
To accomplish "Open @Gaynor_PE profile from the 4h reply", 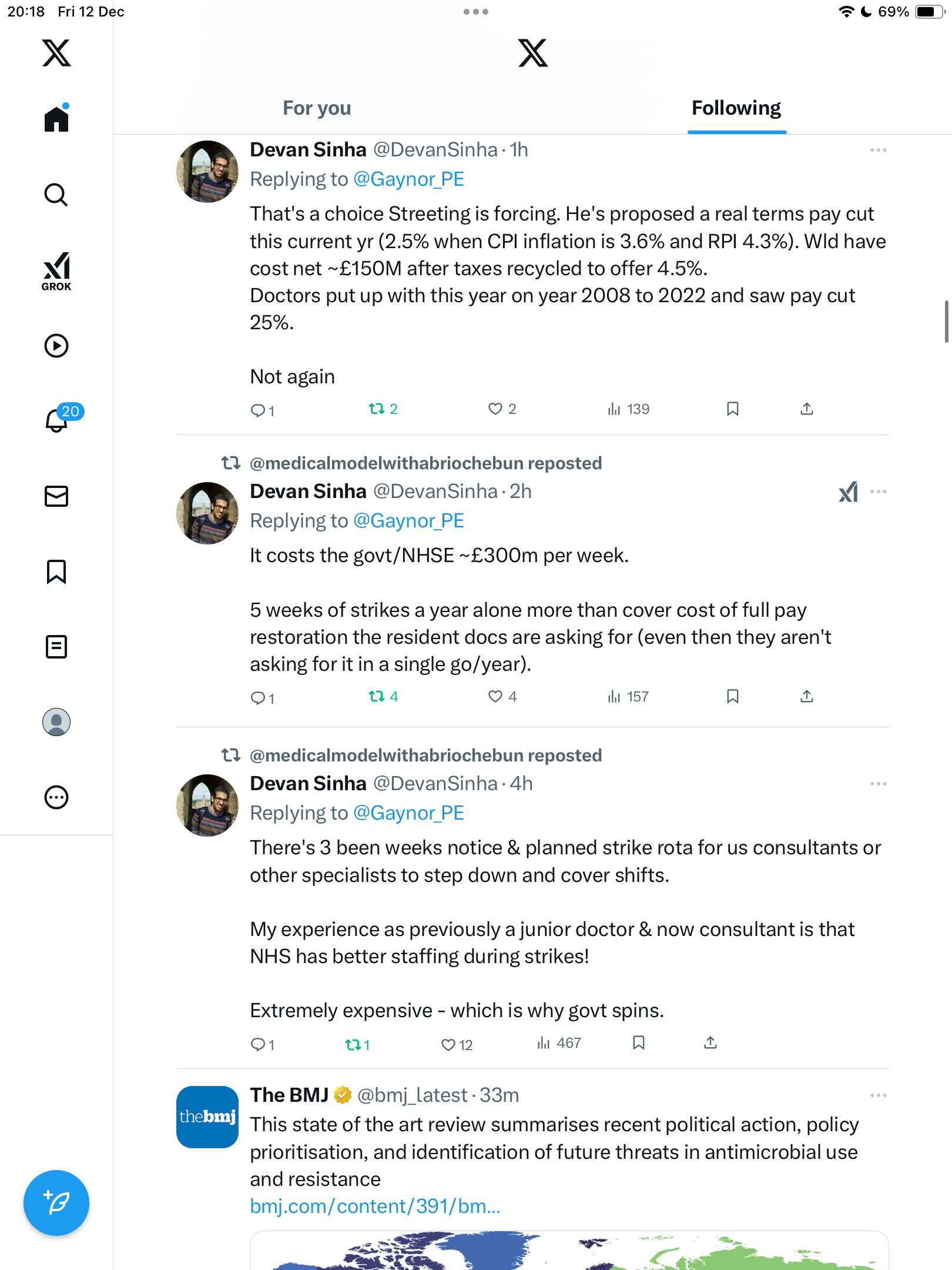I will (408, 813).
